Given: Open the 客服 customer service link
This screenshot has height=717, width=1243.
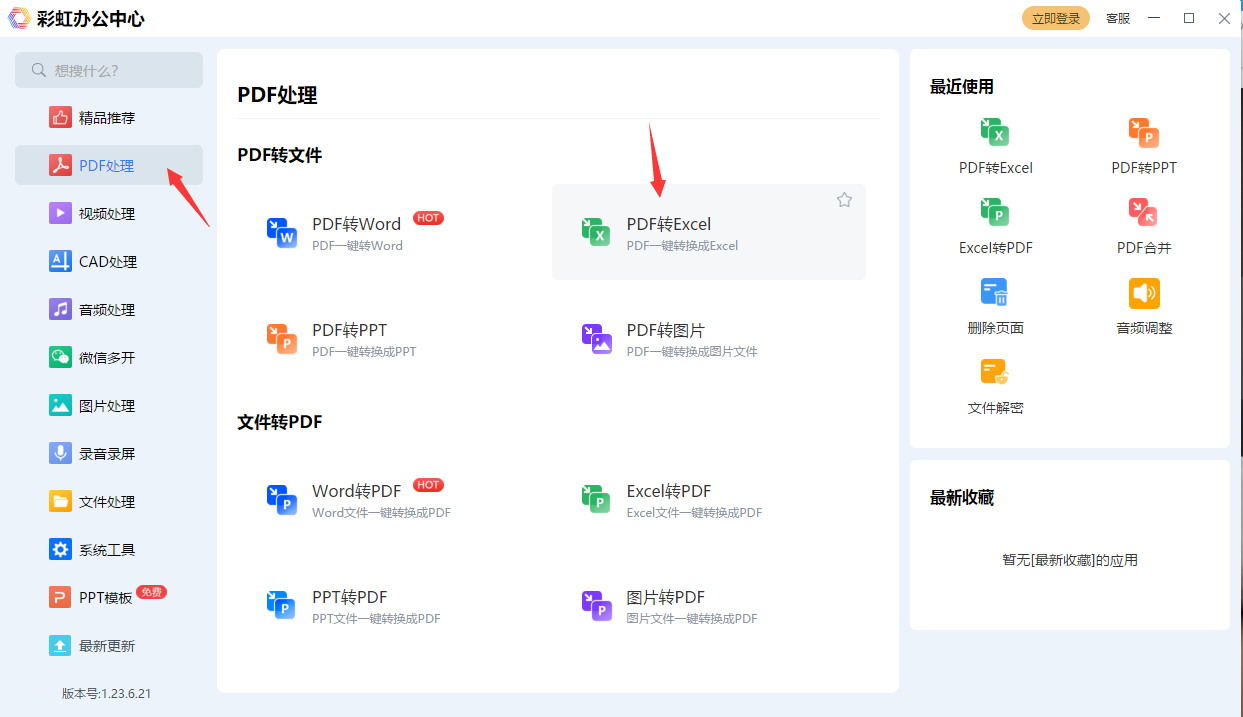Looking at the screenshot, I should (1118, 18).
